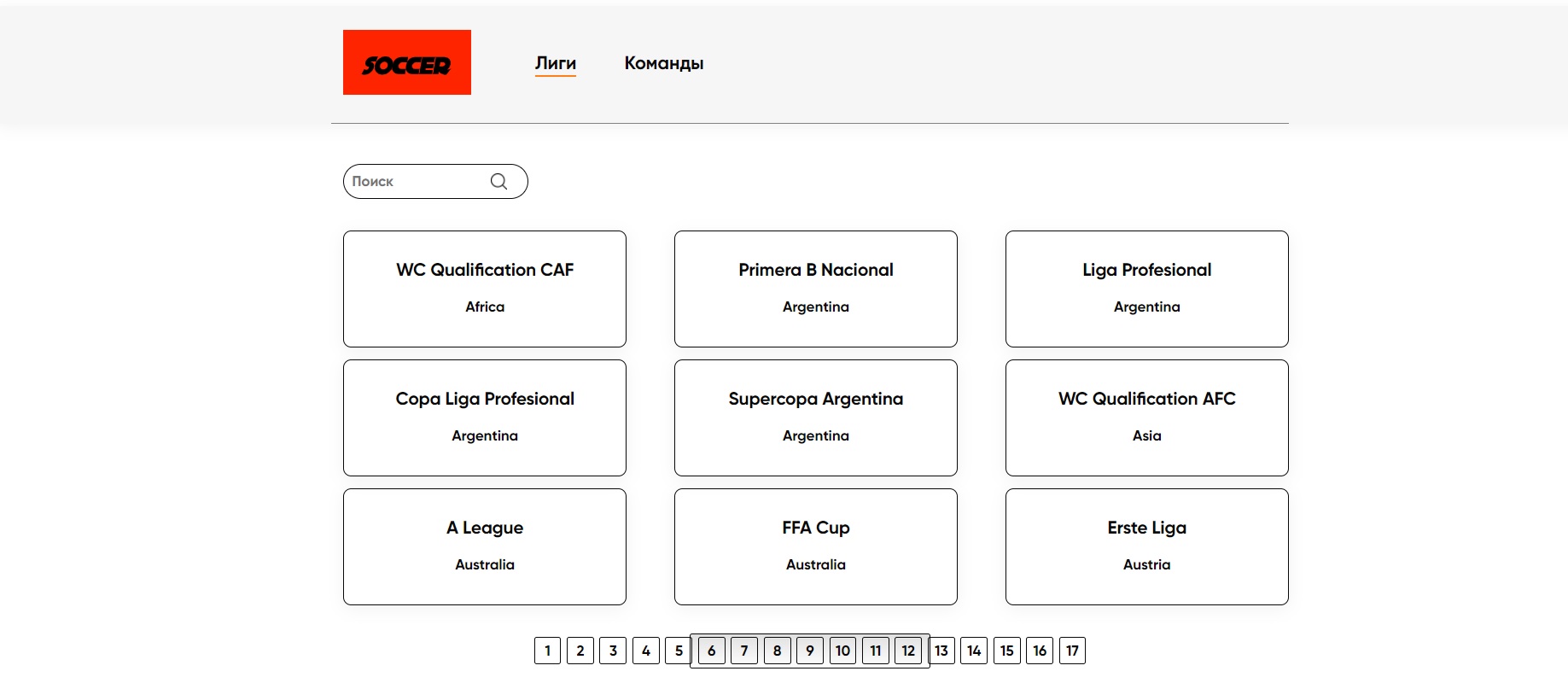
Task: Jump to last page 17
Action: pyautogui.click(x=1072, y=651)
